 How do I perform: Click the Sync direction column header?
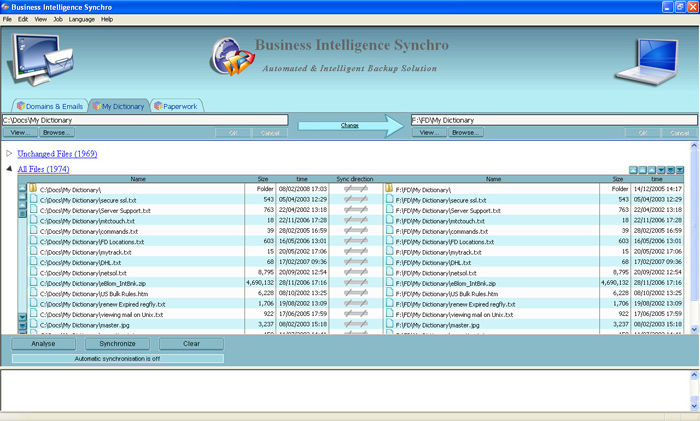(x=355, y=179)
